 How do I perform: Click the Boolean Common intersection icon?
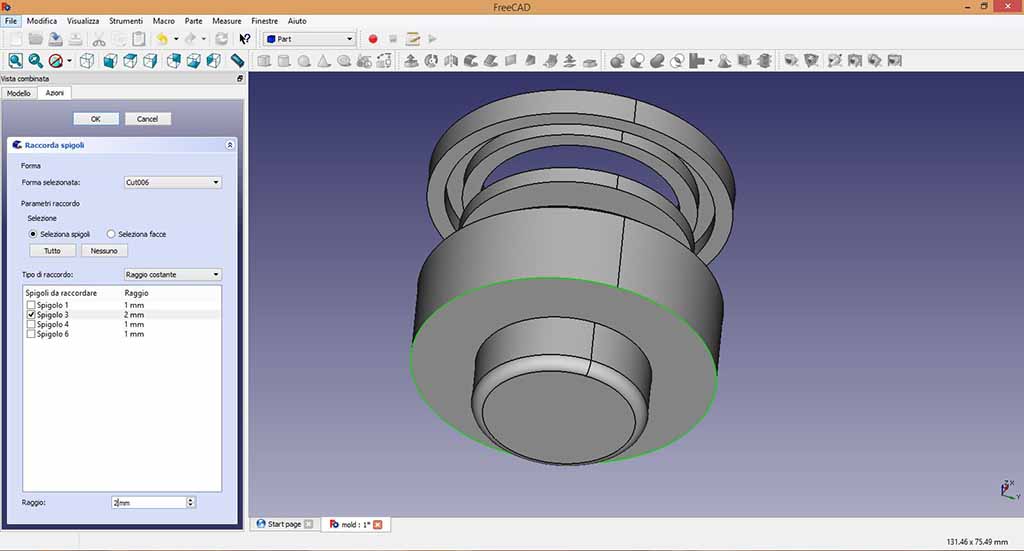[677, 61]
